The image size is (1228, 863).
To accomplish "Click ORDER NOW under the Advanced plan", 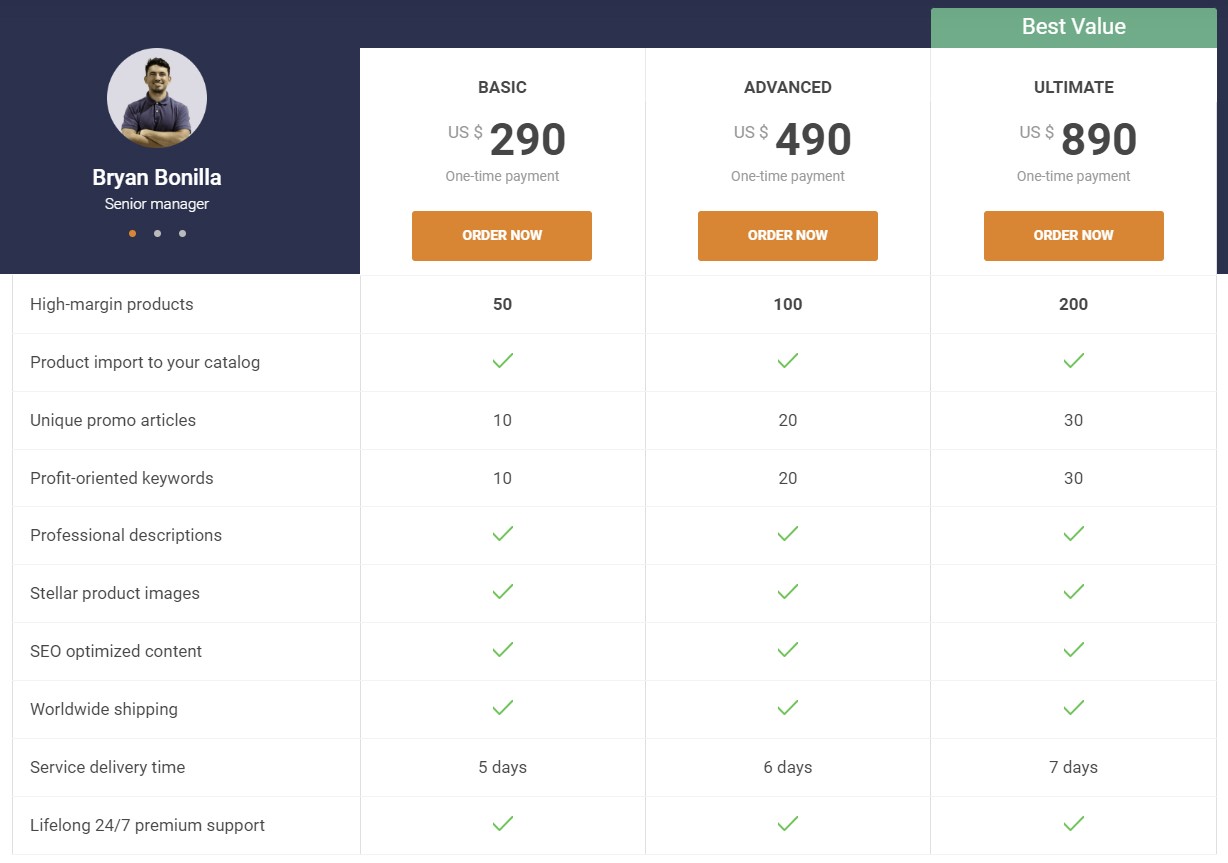I will (x=787, y=235).
